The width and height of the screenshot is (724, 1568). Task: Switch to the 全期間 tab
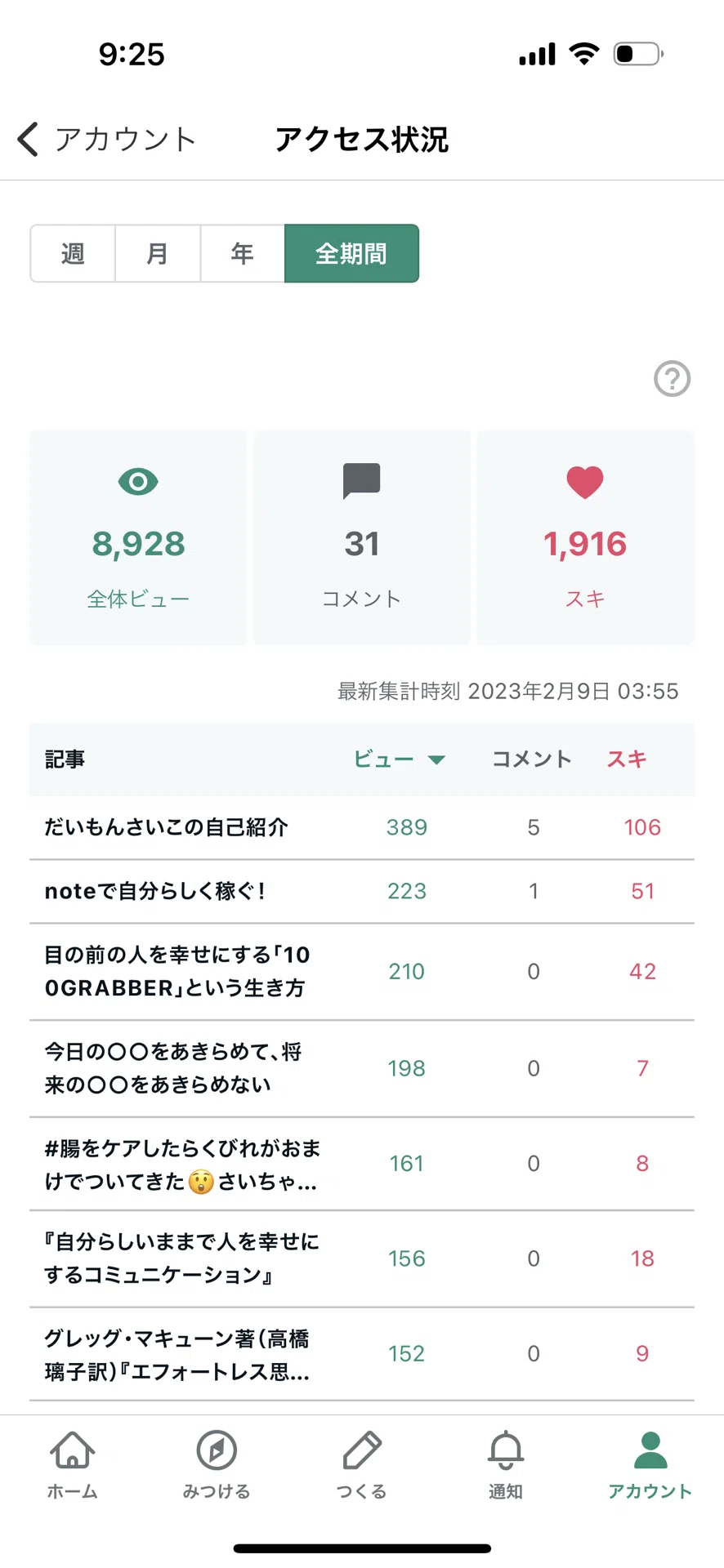[351, 254]
